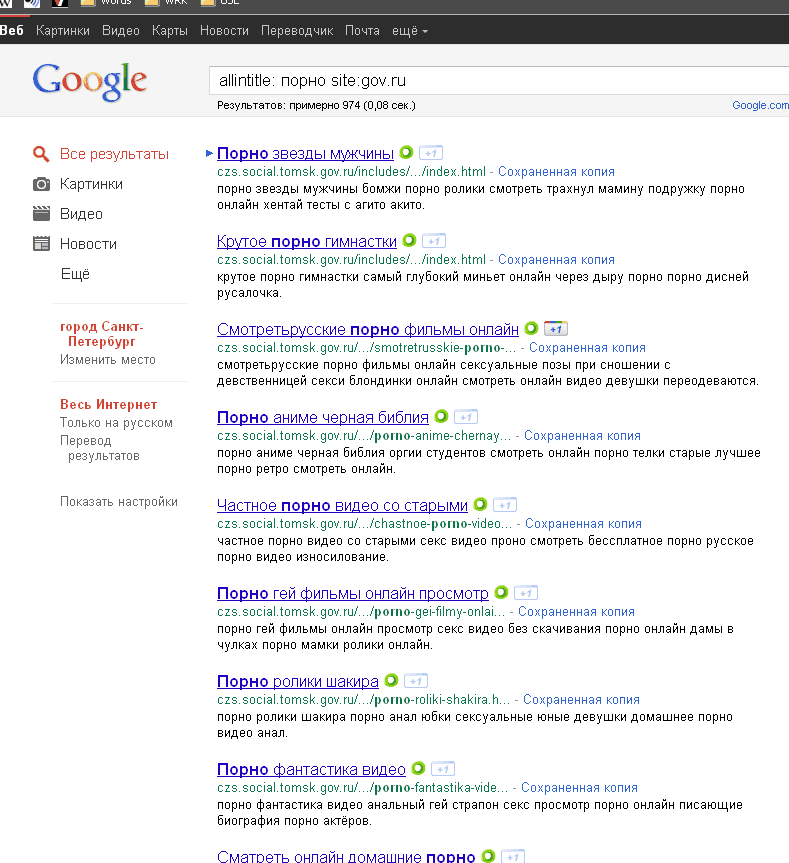Click green rating circle next to 'ролики шакира' result
The width and height of the screenshot is (789, 863).
coord(391,680)
